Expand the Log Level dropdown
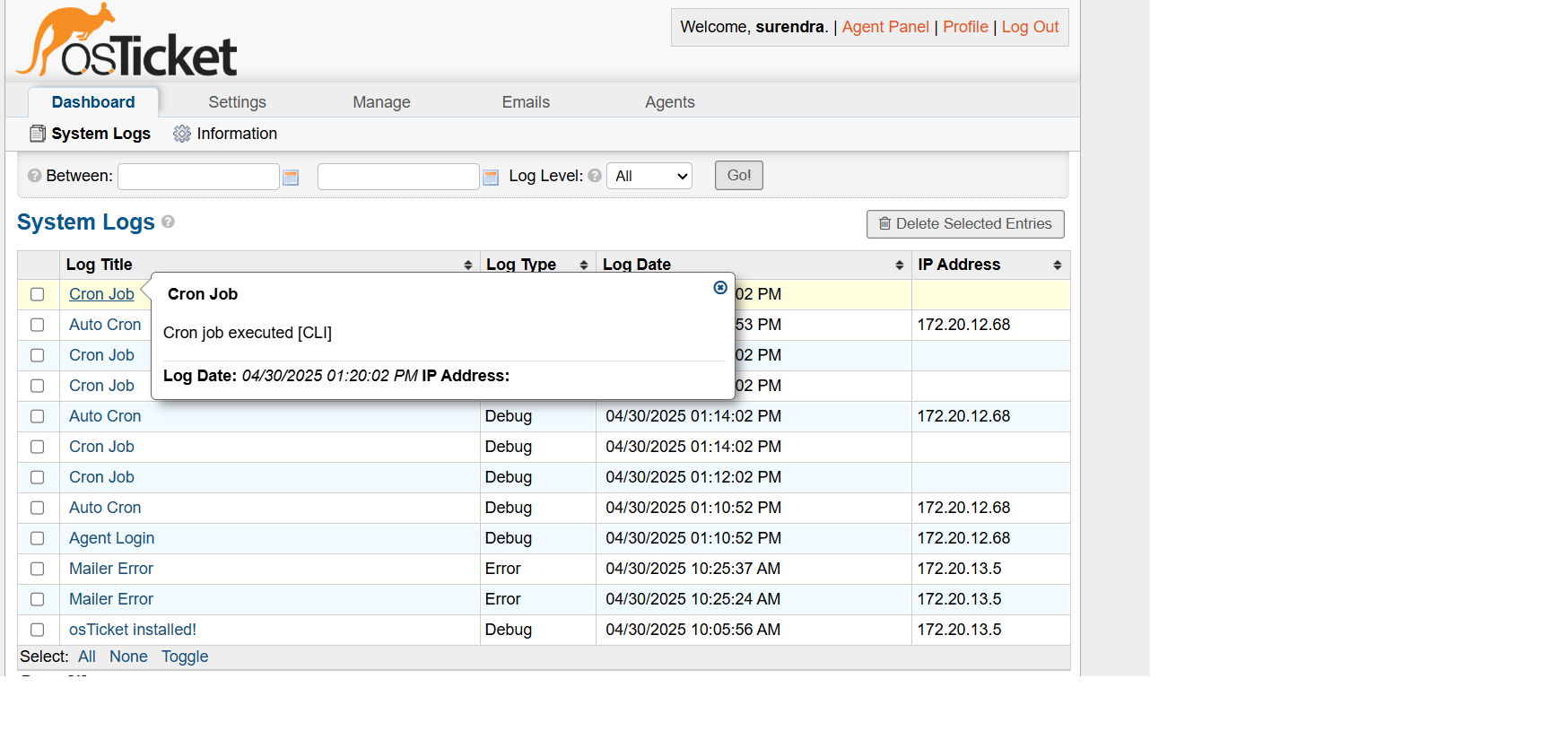 649,176
